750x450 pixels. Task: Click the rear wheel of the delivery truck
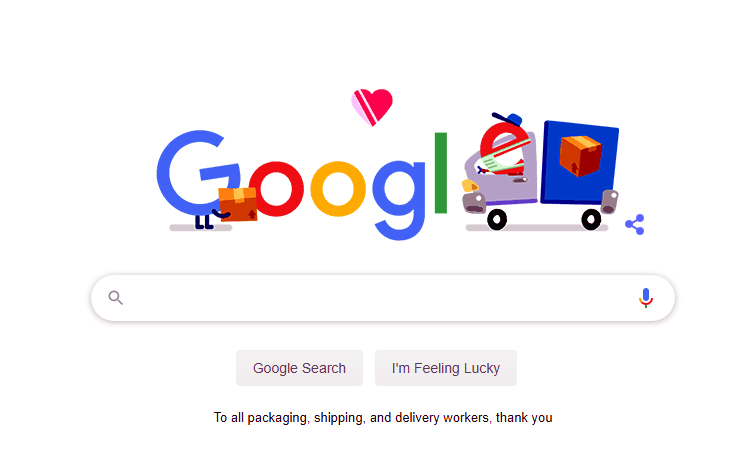(591, 220)
